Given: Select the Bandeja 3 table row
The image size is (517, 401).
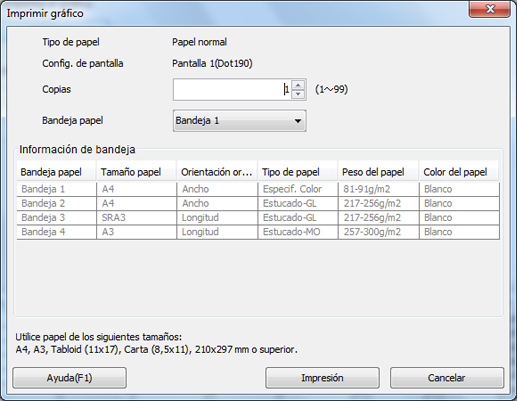Looking at the screenshot, I should (258, 218).
